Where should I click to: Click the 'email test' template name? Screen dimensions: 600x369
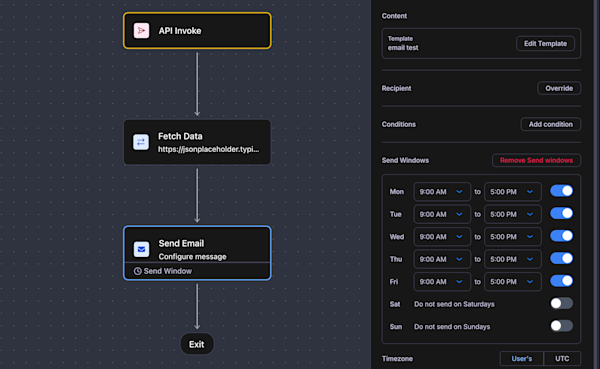(403, 48)
